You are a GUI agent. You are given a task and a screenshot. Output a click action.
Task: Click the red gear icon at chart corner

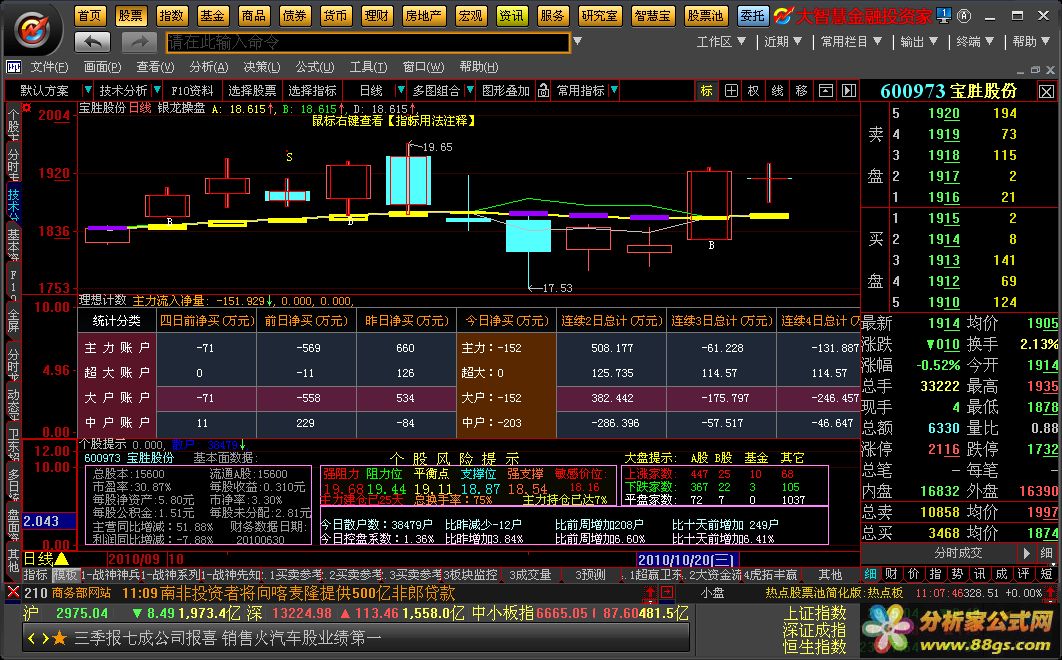coord(27,108)
